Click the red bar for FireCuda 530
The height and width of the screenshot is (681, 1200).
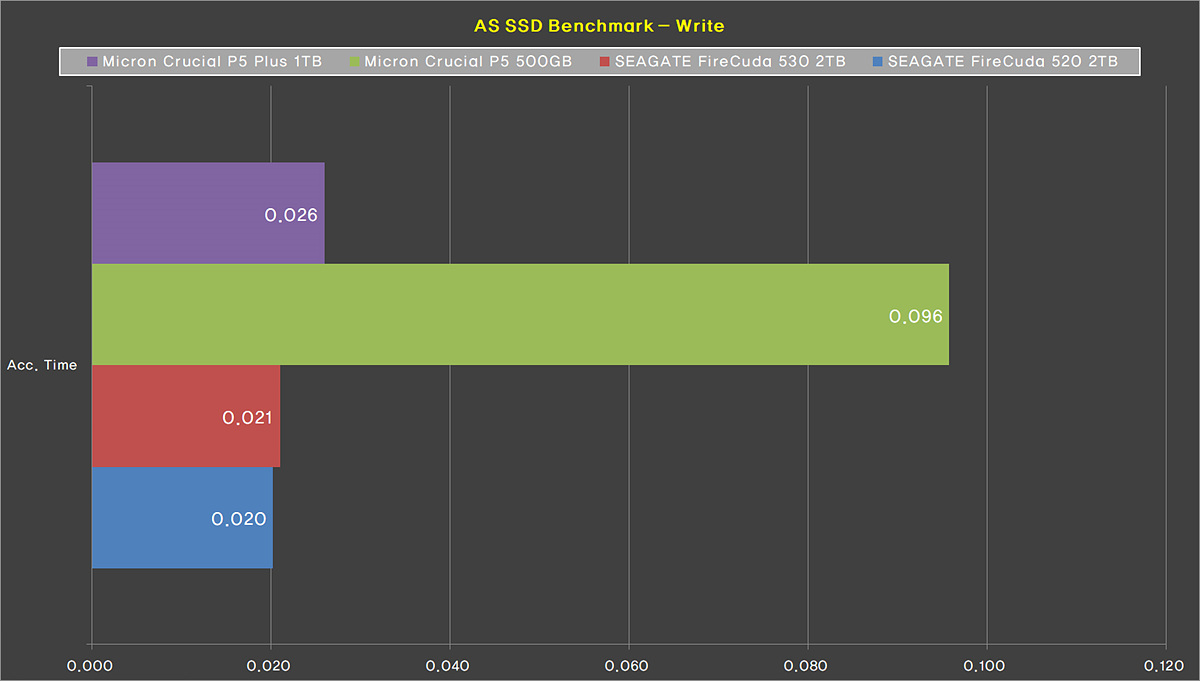(x=186, y=416)
